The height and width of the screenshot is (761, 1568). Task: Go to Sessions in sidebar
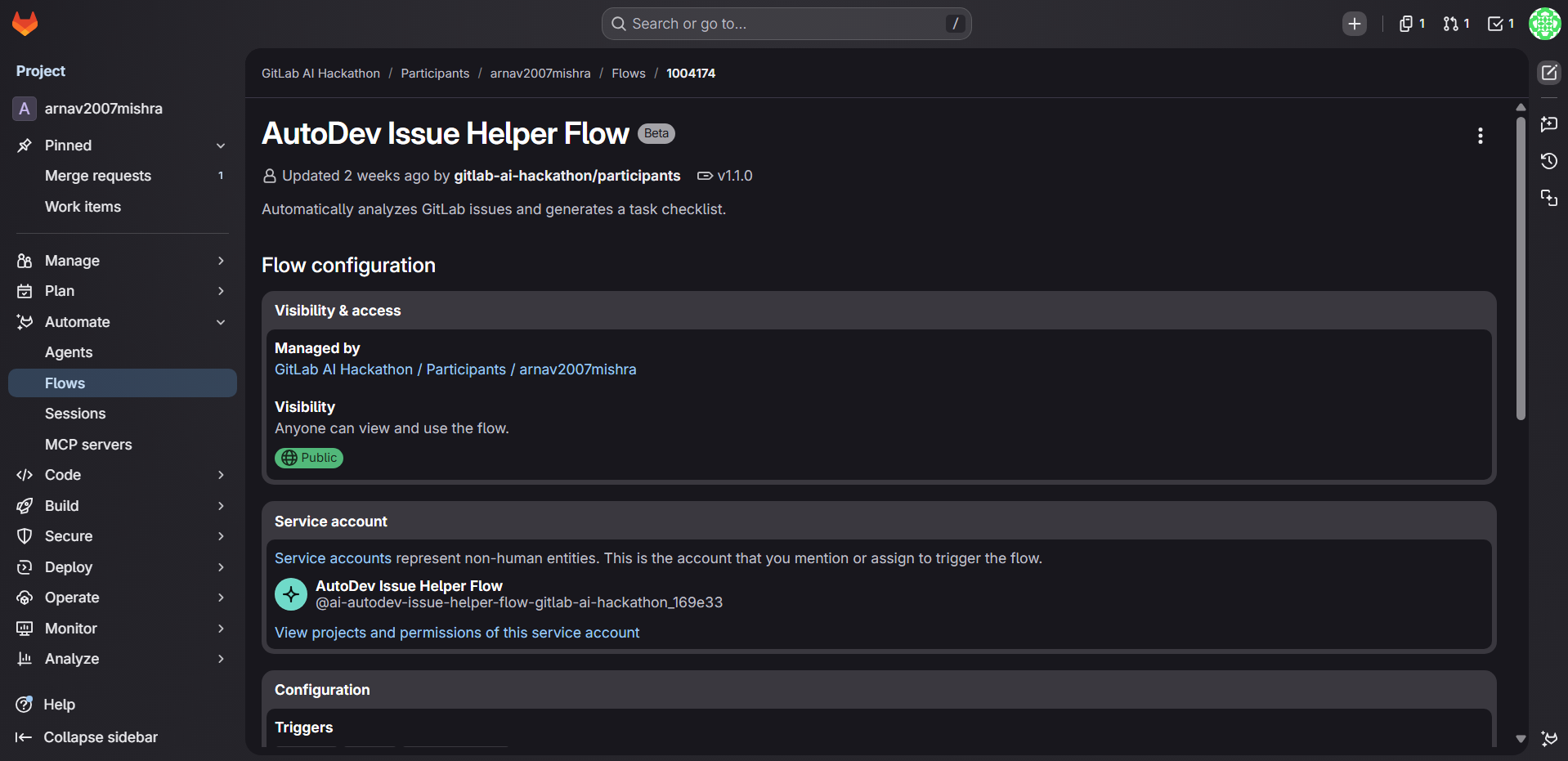point(75,414)
